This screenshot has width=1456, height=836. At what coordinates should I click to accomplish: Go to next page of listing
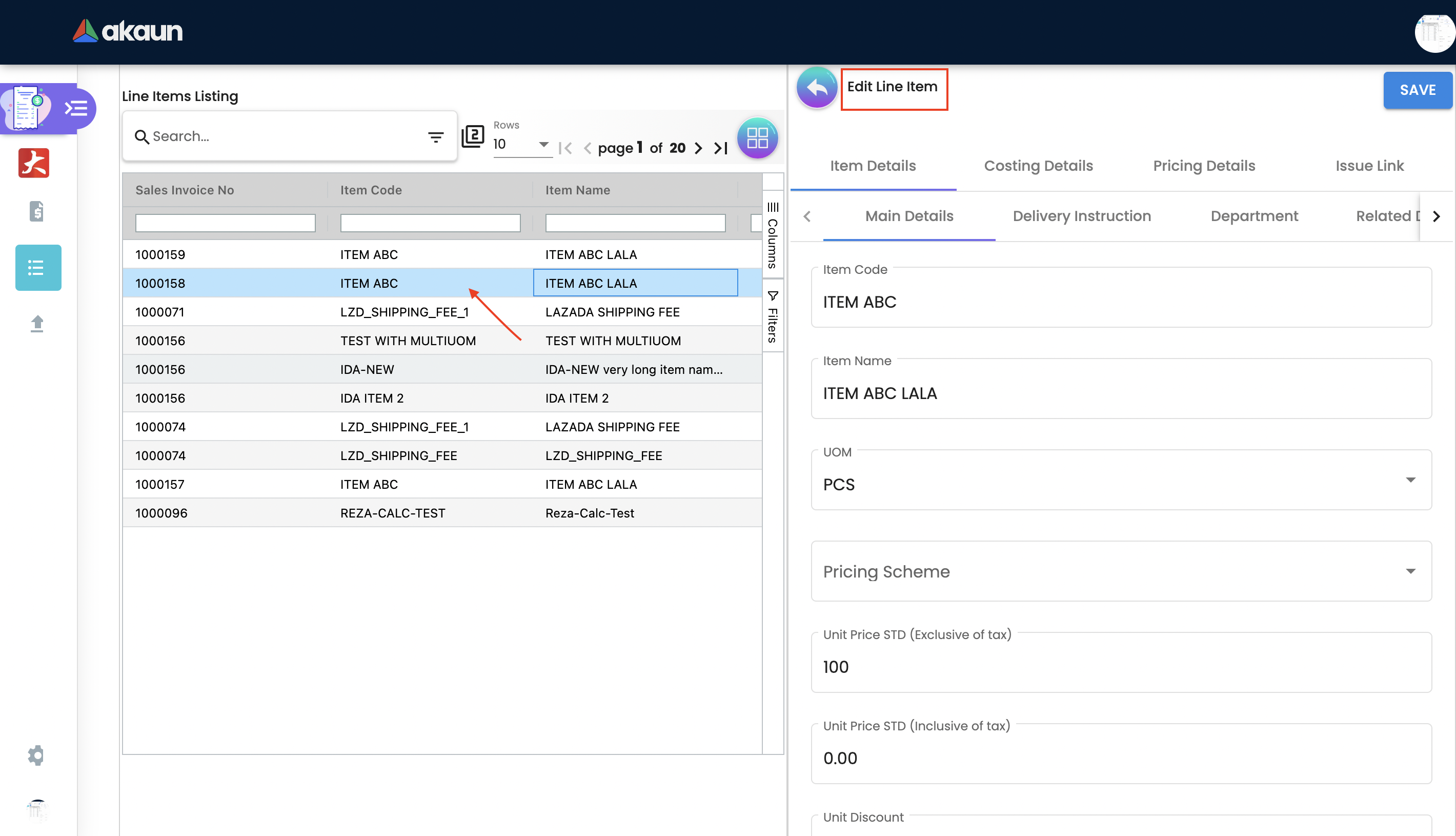(x=698, y=148)
